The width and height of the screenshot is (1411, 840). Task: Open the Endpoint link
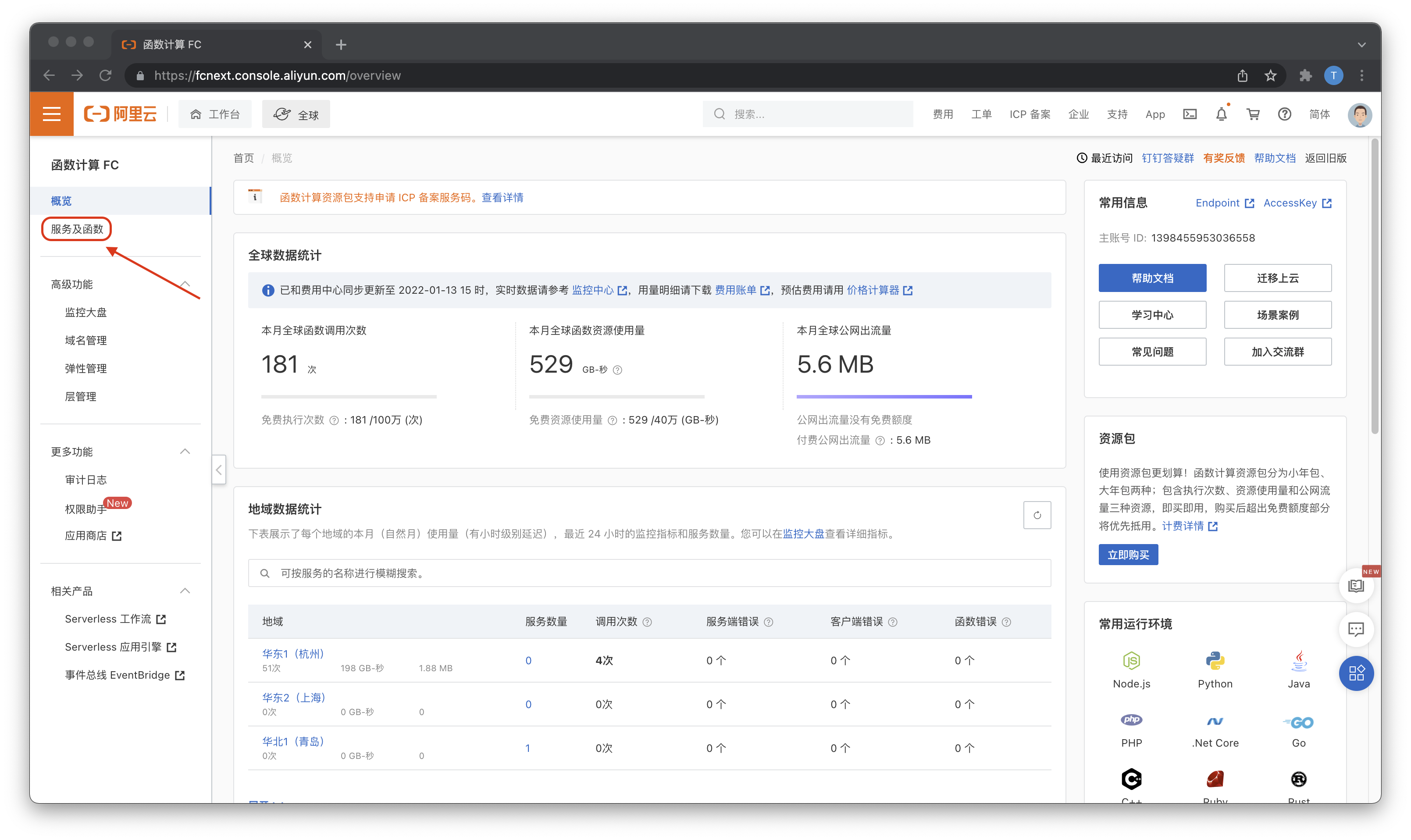tap(1225, 203)
